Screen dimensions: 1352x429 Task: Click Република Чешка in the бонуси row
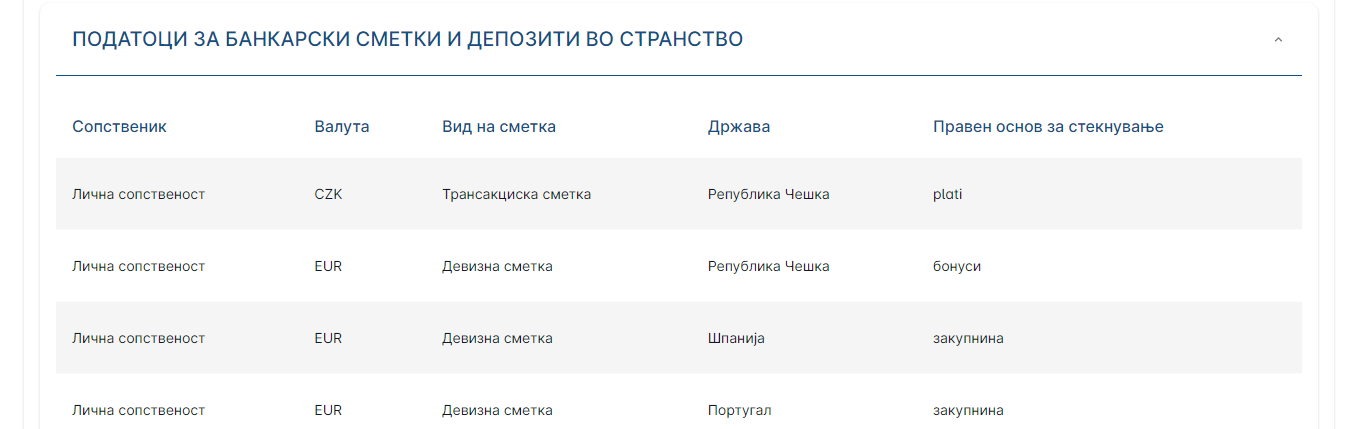click(768, 266)
